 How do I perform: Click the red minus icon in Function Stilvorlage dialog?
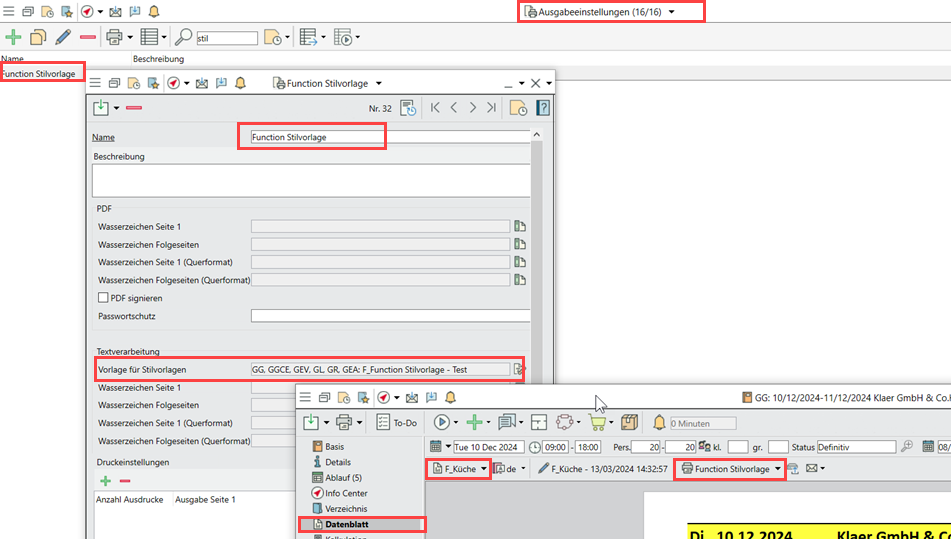click(134, 108)
